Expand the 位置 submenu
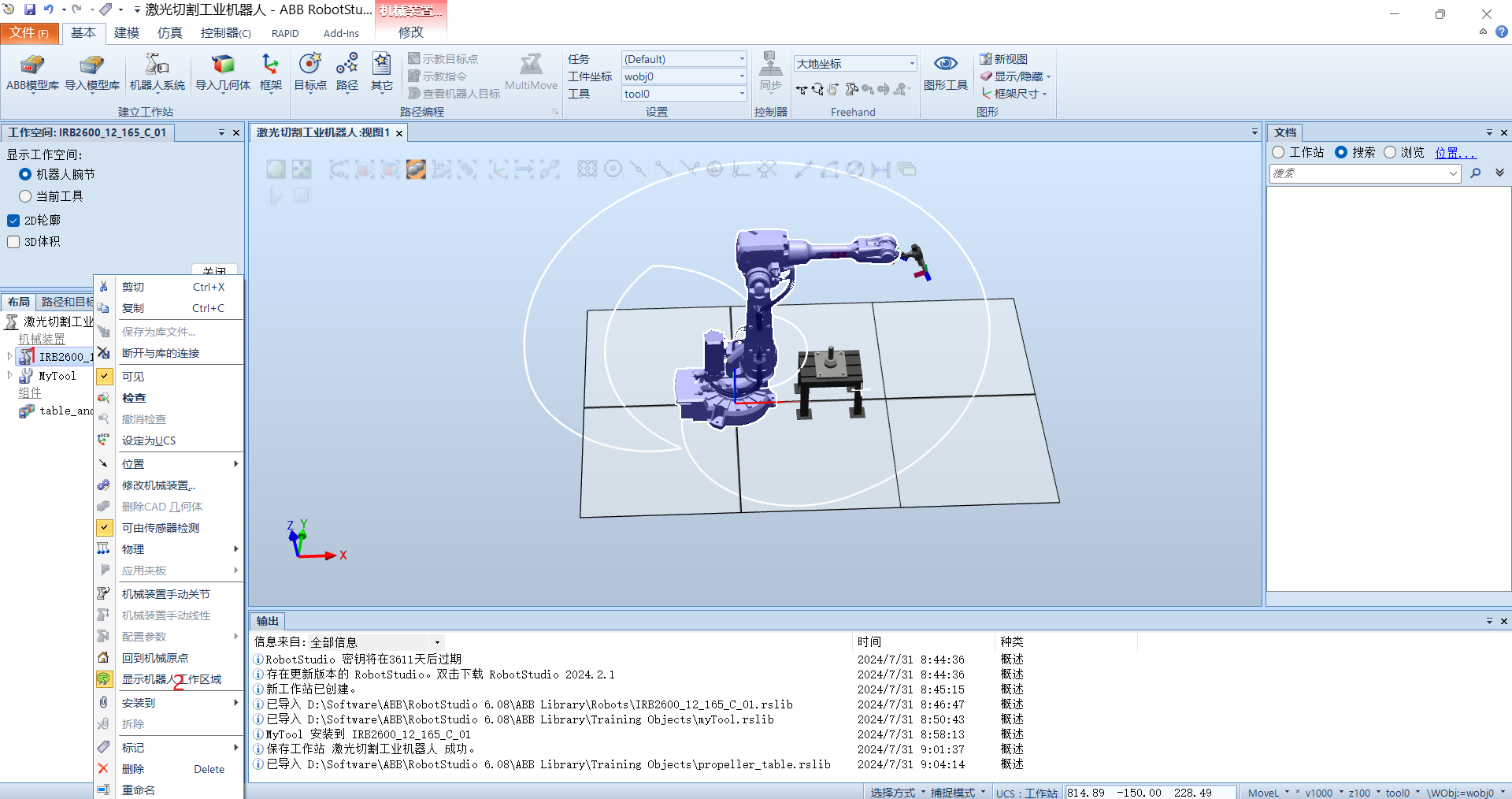The width and height of the screenshot is (1512, 799). [169, 464]
